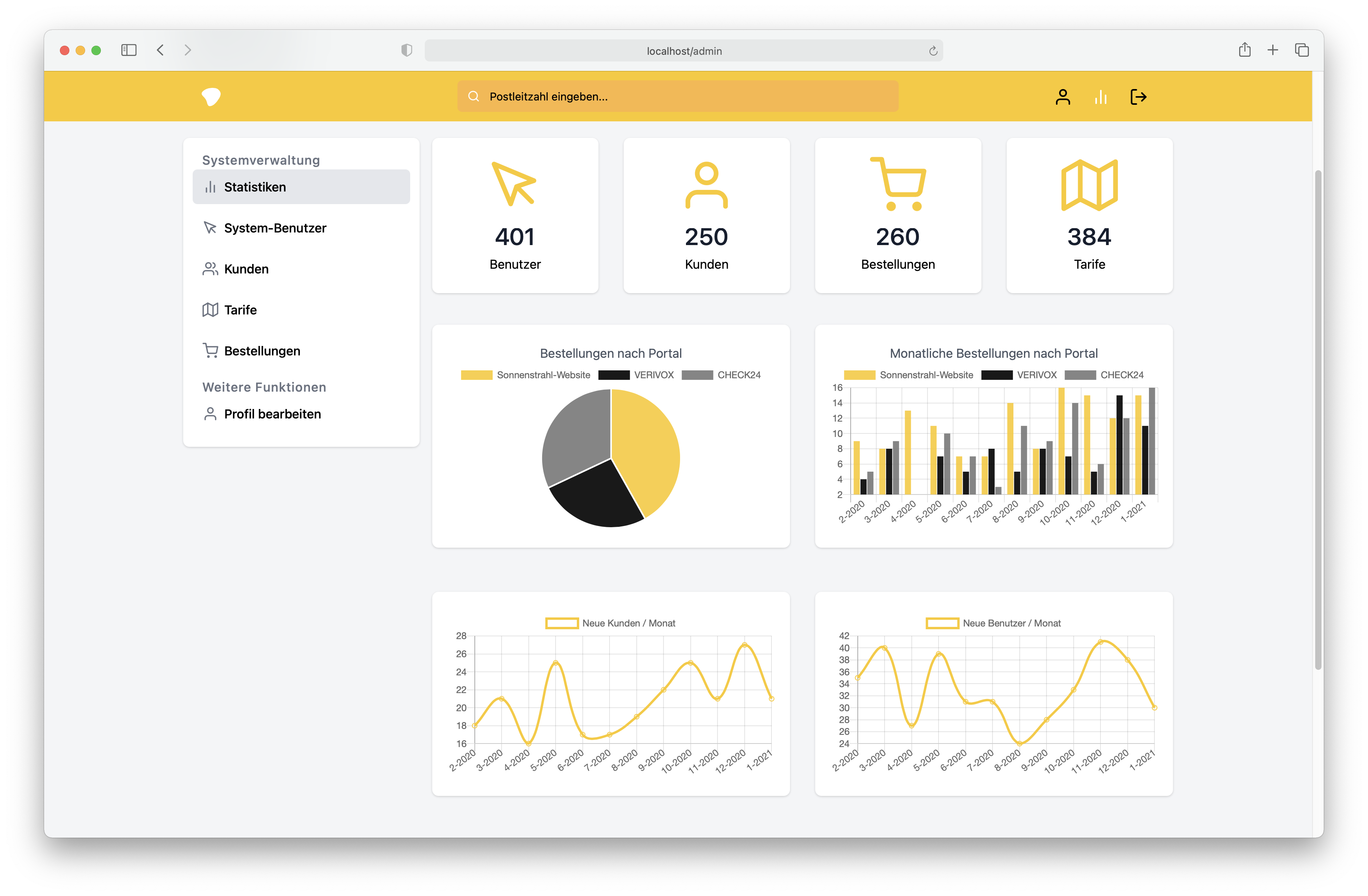Image resolution: width=1368 pixels, height=896 pixels.
Task: Click Sonnenstrahl-Website yellow swatch in pie legend
Action: click(476, 375)
